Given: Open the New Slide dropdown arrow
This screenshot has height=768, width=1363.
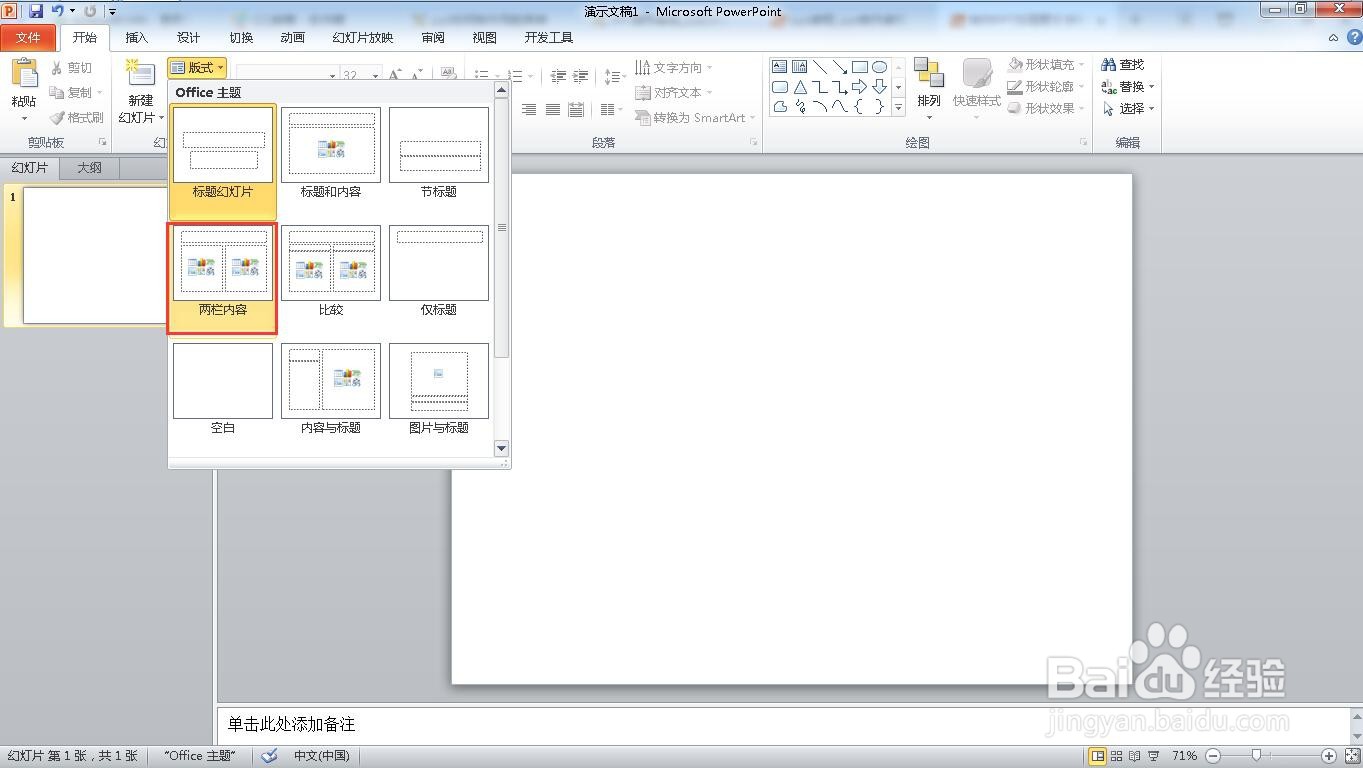Looking at the screenshot, I should (160, 118).
